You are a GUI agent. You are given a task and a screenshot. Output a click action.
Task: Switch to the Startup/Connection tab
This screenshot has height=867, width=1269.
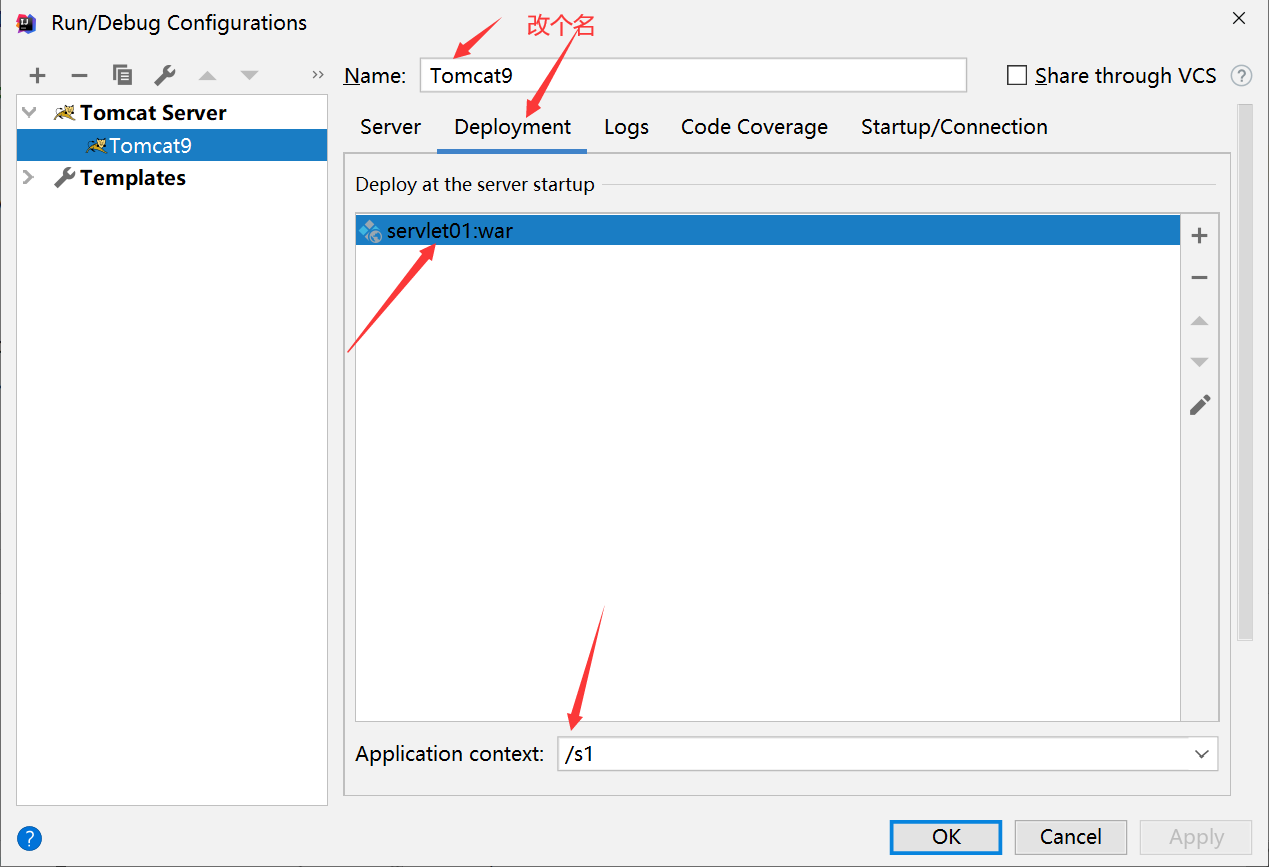(954, 127)
